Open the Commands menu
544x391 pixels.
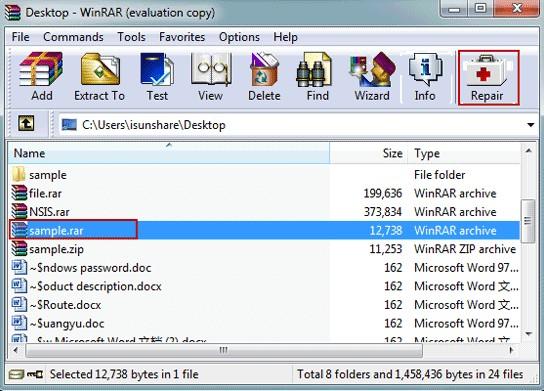(x=73, y=37)
